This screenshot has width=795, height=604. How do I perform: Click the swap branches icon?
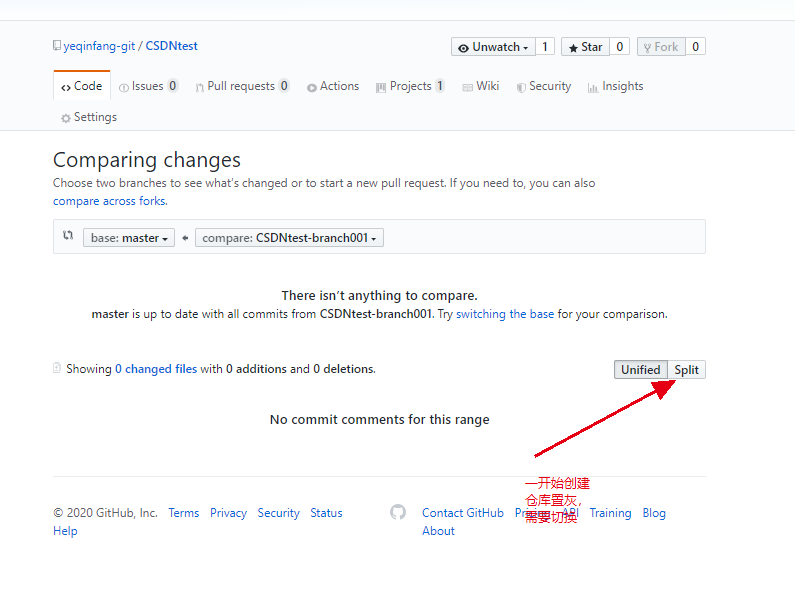tap(68, 235)
